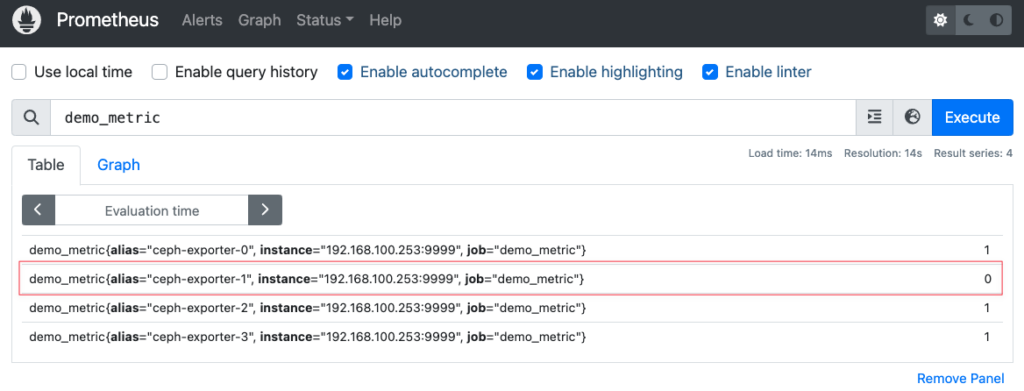Open the Alerts page
Screen dimensions: 1024x391
pos(202,20)
